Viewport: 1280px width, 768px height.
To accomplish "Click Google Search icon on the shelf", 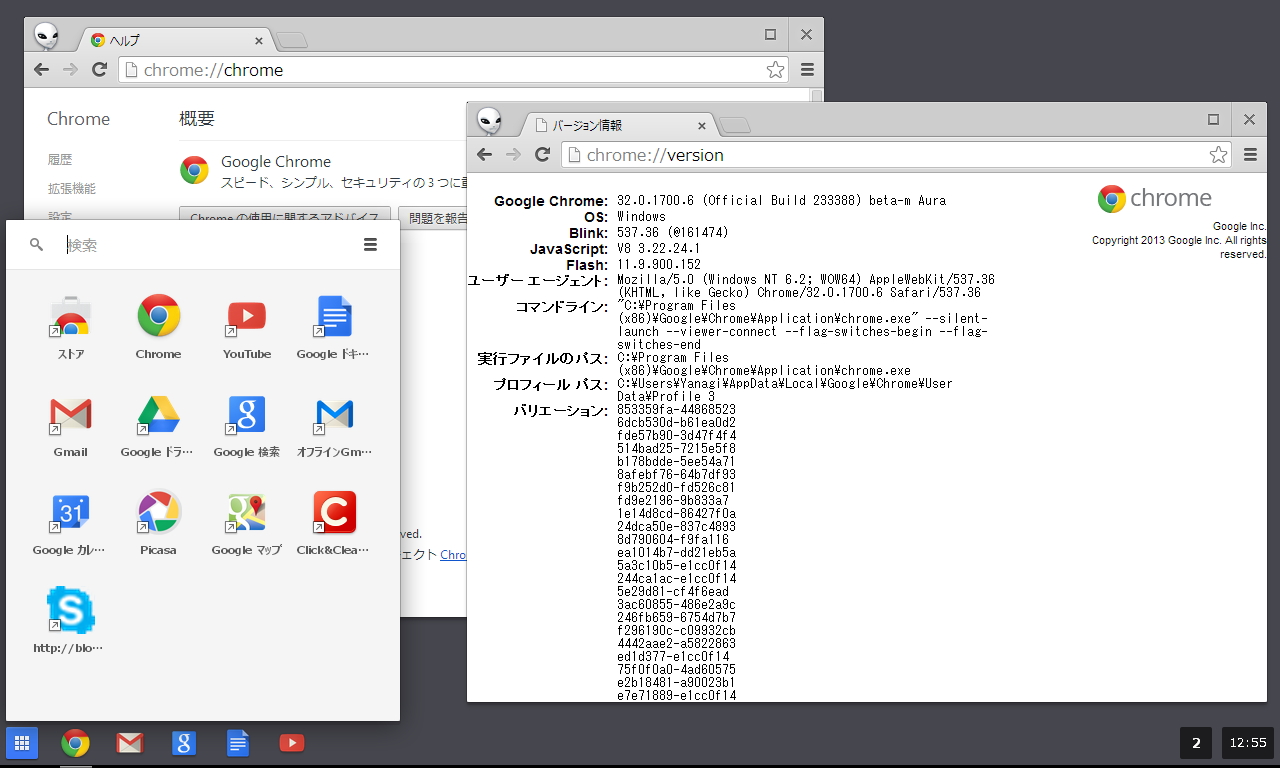I will pos(183,743).
